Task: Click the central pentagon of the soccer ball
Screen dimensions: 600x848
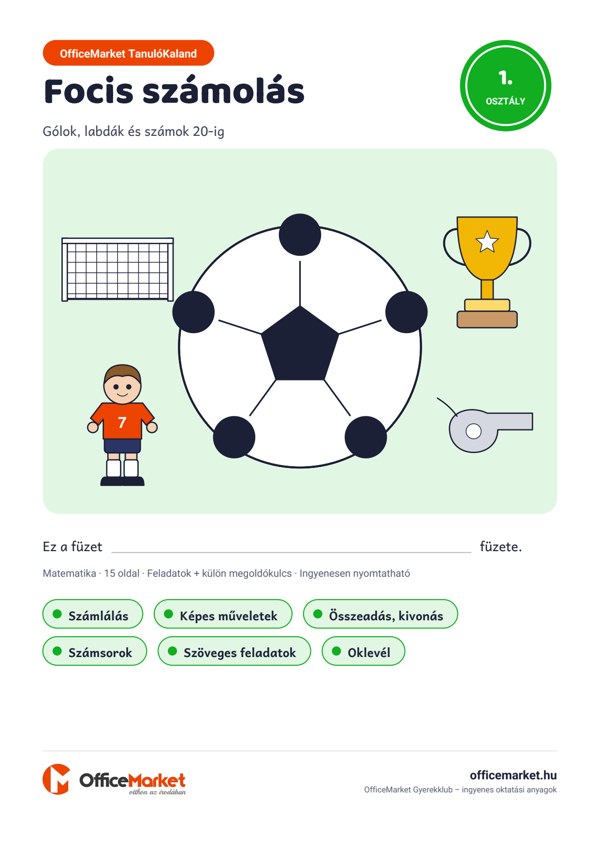Action: [x=300, y=344]
